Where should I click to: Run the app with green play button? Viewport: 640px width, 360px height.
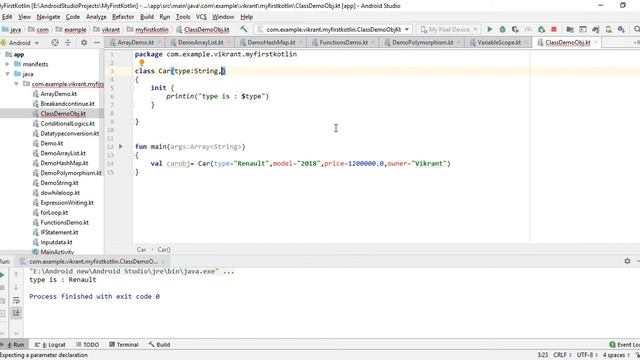489,29
